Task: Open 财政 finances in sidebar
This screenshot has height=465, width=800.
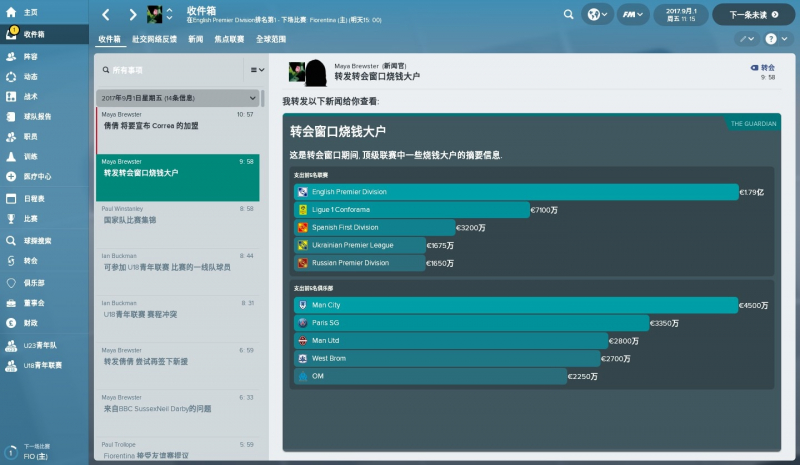Action: (x=30, y=323)
